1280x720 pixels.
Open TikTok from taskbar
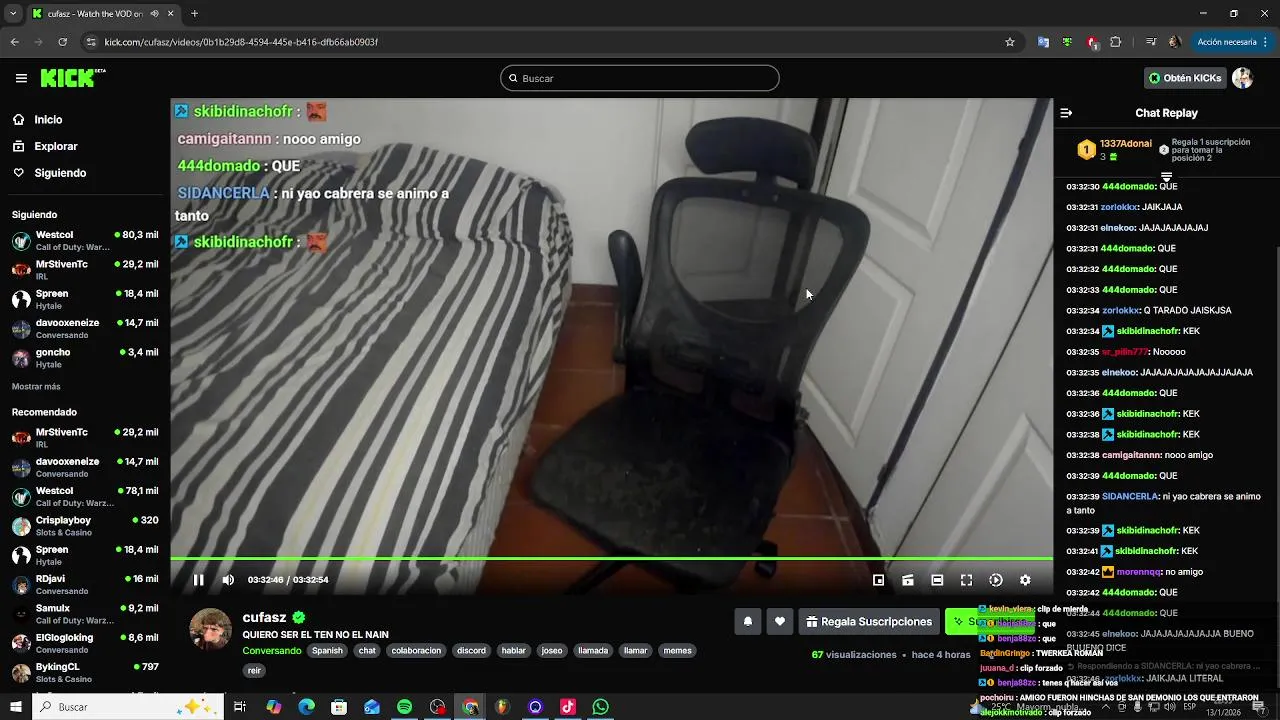click(568, 707)
